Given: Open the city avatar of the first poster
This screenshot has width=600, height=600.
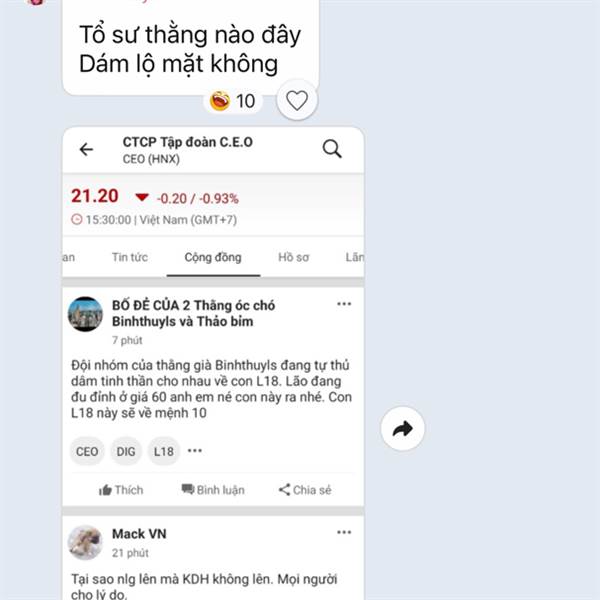Looking at the screenshot, I should click(x=85, y=314).
